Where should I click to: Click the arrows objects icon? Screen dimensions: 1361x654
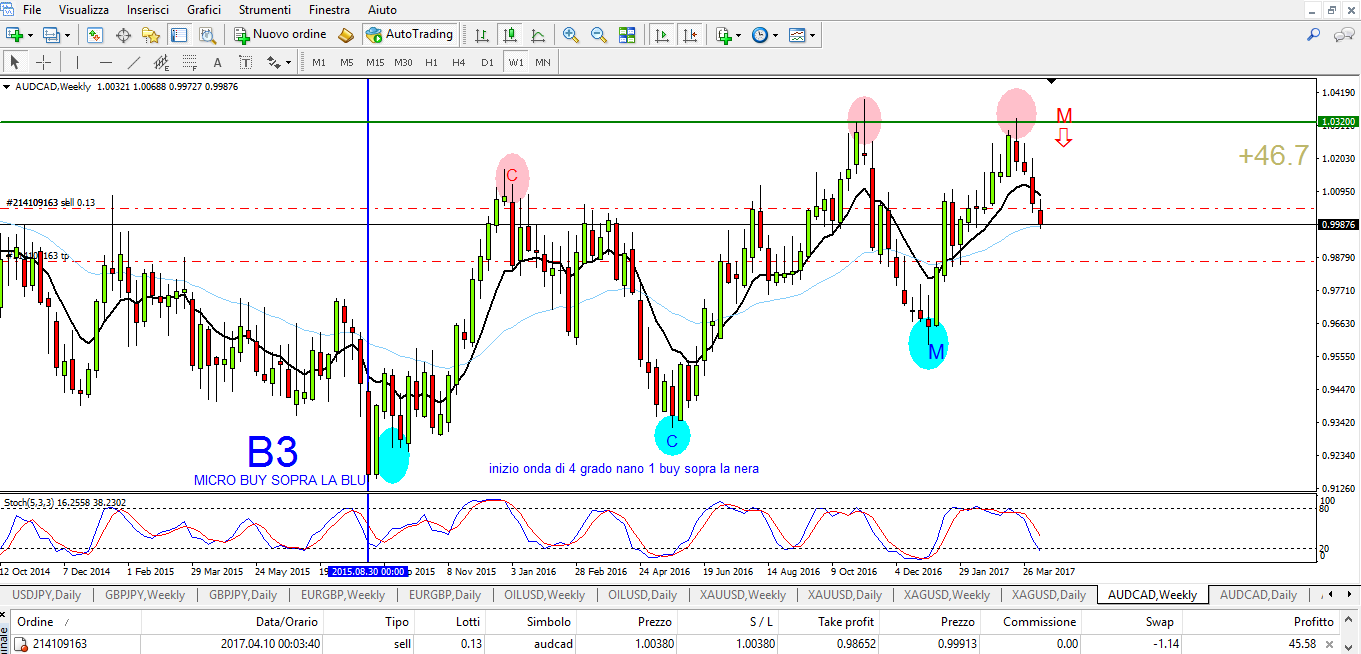[x=272, y=62]
